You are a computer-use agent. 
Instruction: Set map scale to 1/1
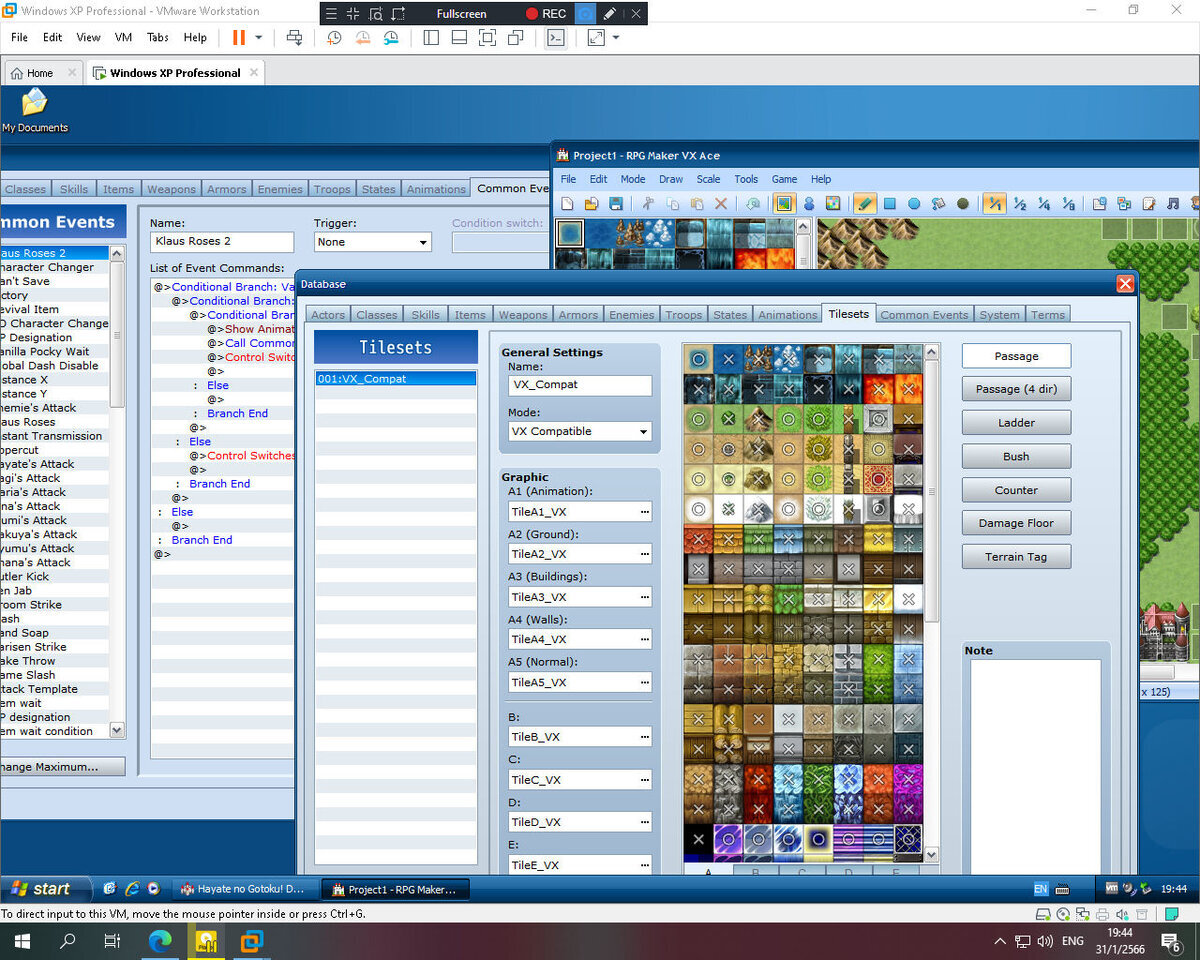pos(994,203)
